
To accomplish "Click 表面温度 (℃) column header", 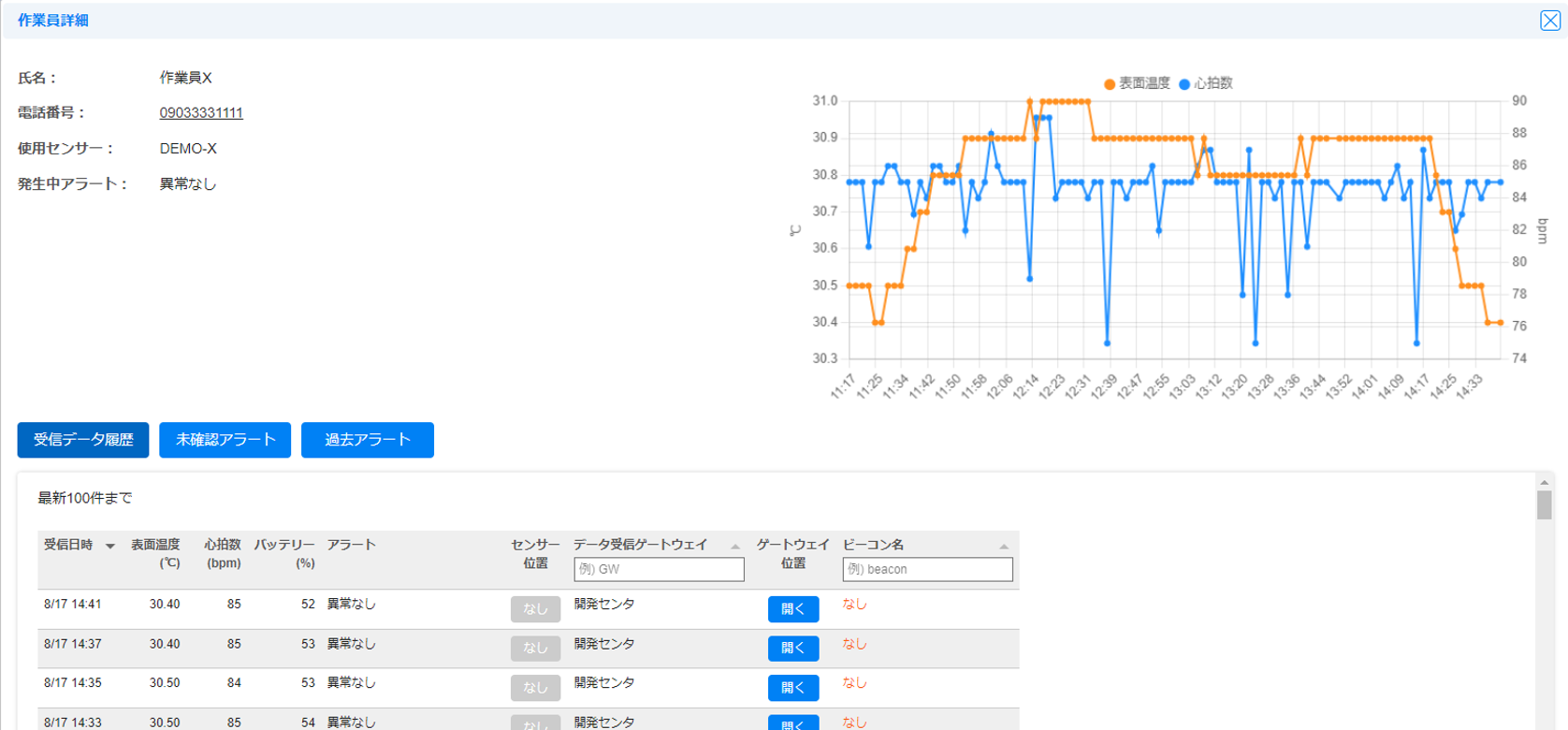I will click(155, 554).
